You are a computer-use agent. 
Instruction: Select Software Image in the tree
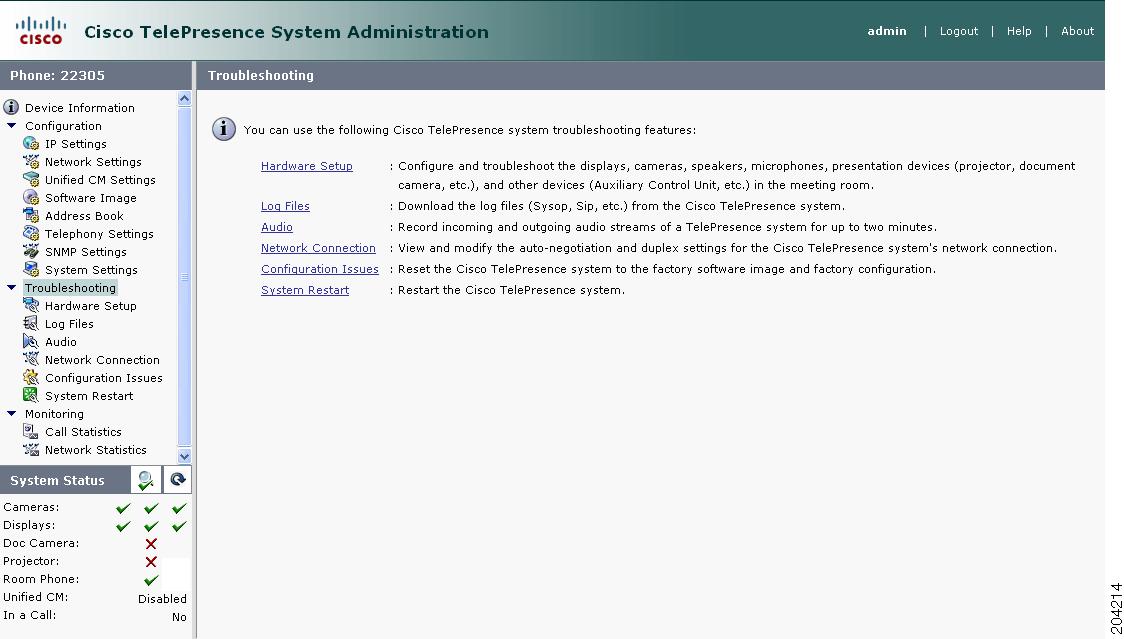90,197
